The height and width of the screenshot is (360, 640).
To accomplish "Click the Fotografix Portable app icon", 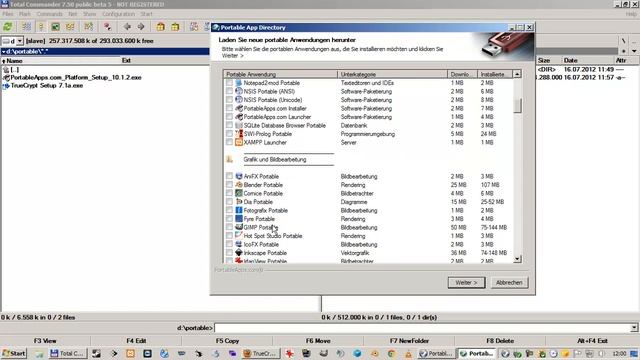I will tap(239, 210).
